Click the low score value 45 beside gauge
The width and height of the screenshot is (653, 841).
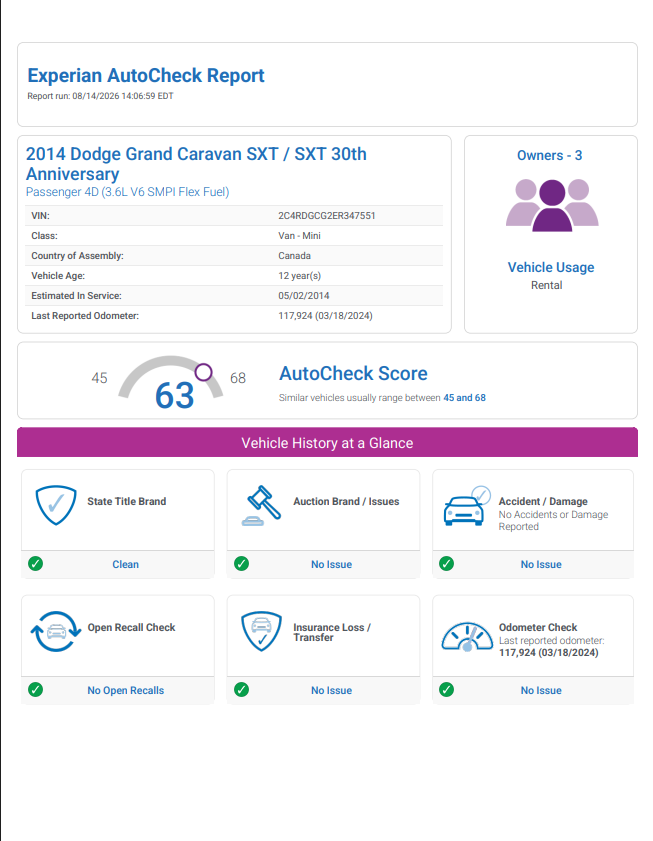coord(99,378)
